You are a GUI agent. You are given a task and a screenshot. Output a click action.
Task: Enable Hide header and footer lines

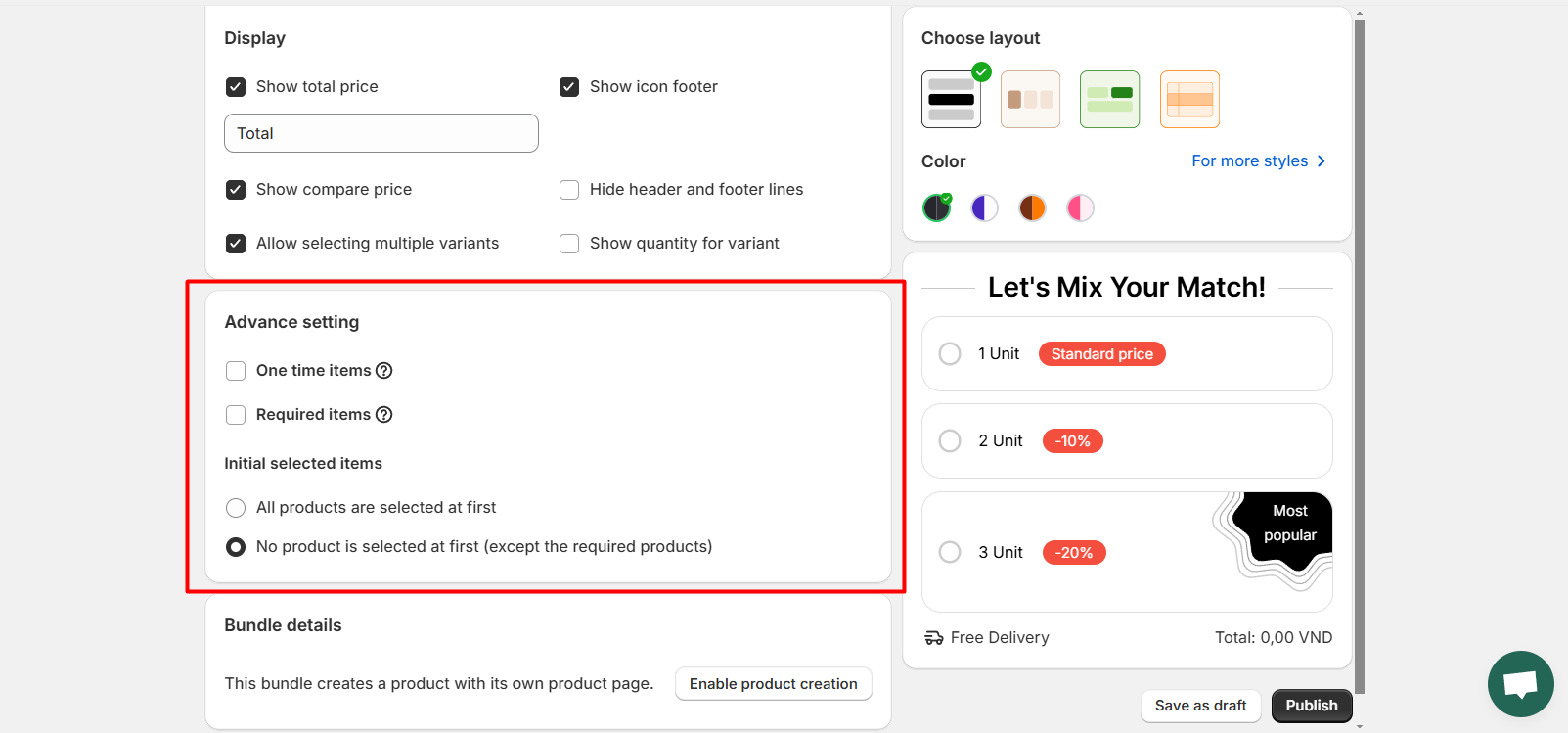click(569, 190)
